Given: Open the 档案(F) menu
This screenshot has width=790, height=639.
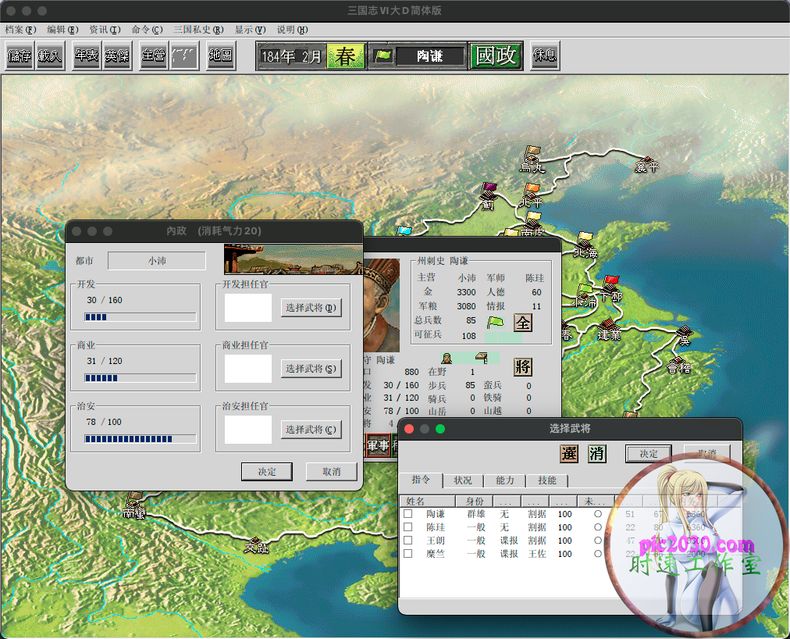Looking at the screenshot, I should click(x=21, y=30).
